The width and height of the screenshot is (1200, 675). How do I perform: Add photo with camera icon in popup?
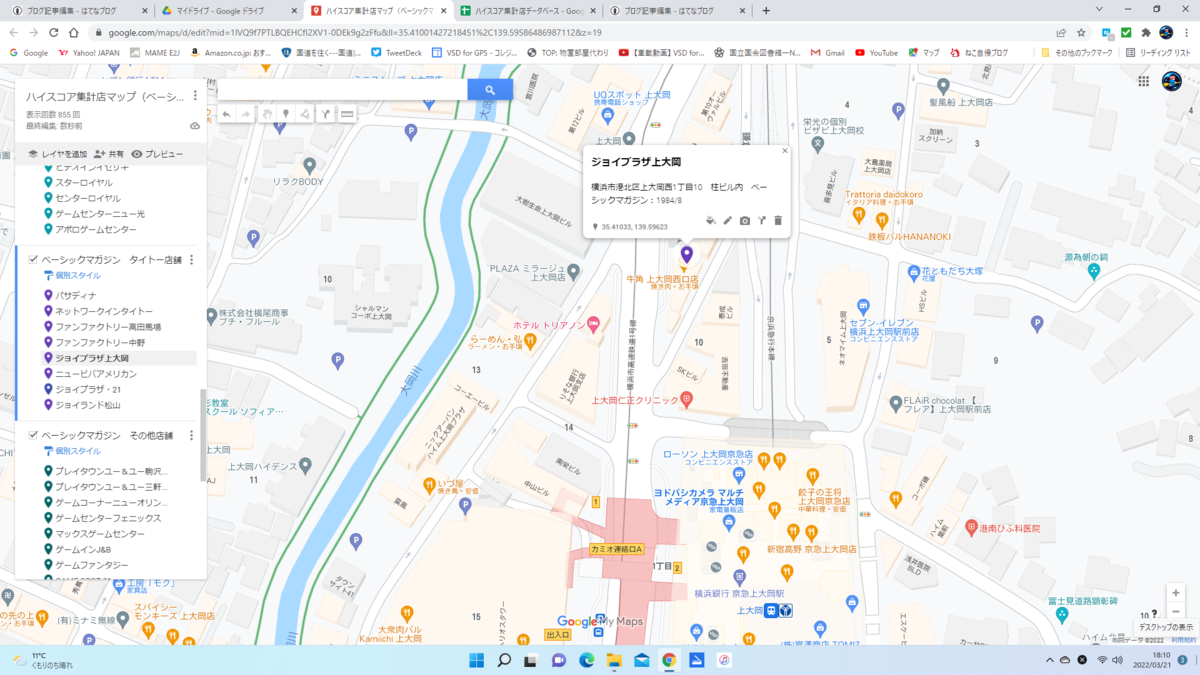pos(745,221)
